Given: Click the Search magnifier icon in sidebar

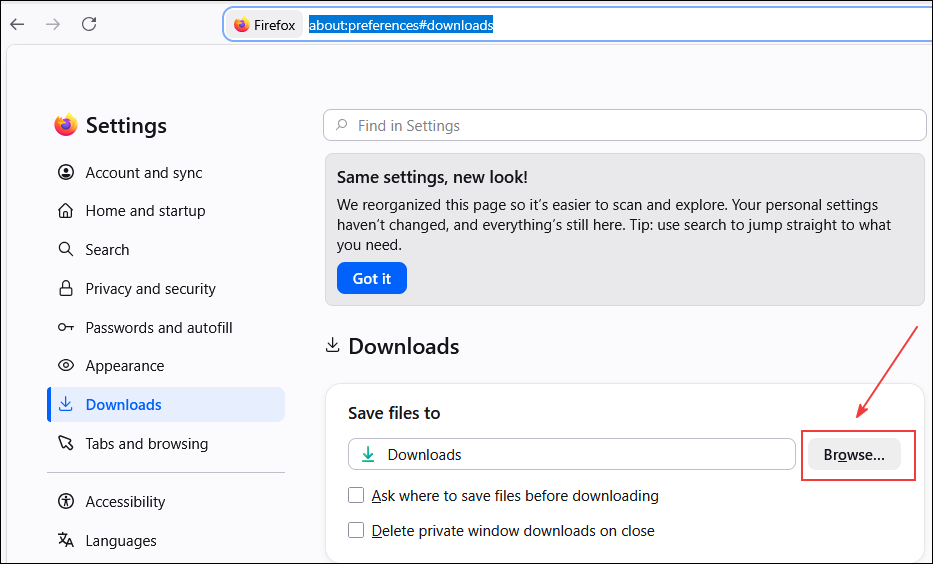Looking at the screenshot, I should click(65, 249).
